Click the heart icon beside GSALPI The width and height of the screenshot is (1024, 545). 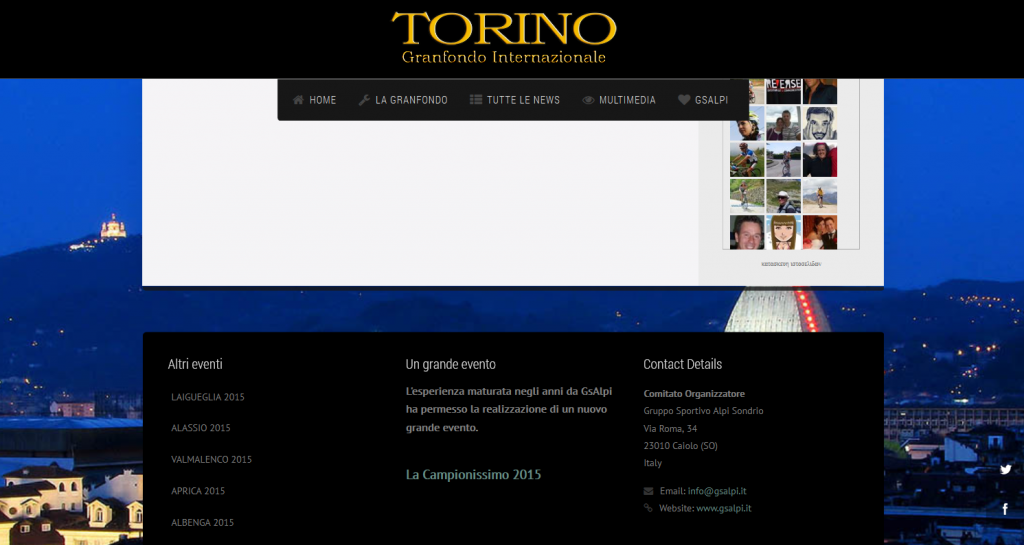pos(684,100)
